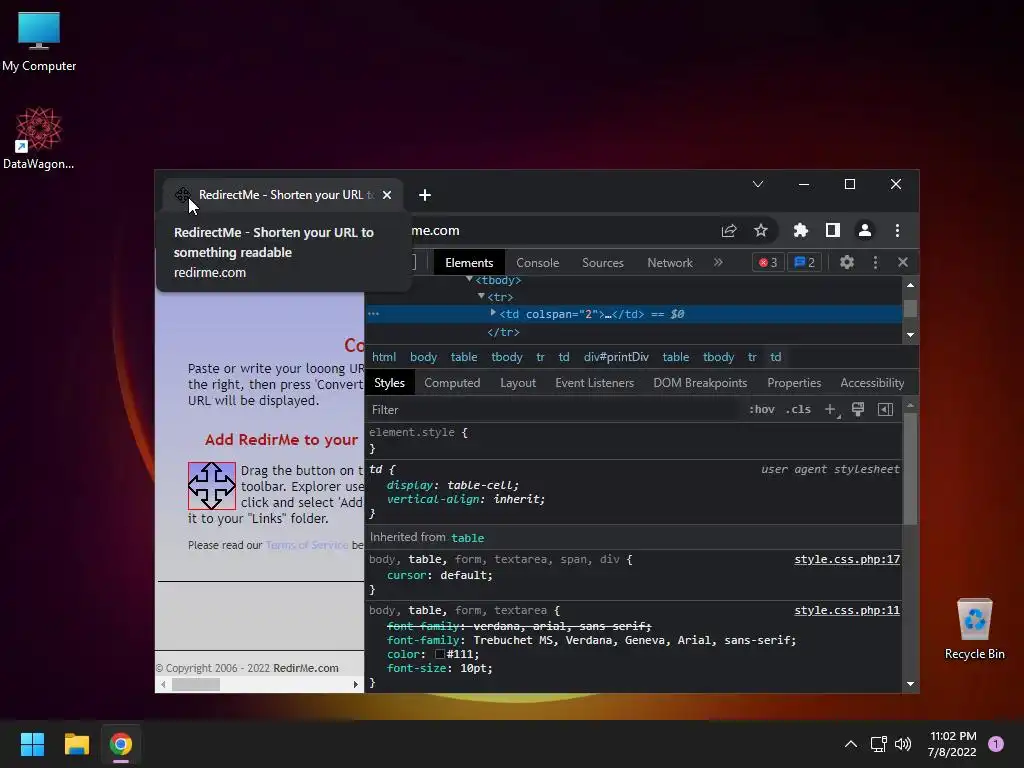1024x768 pixels.
Task: Select the html breadcrumb
Action: pyautogui.click(x=384, y=357)
